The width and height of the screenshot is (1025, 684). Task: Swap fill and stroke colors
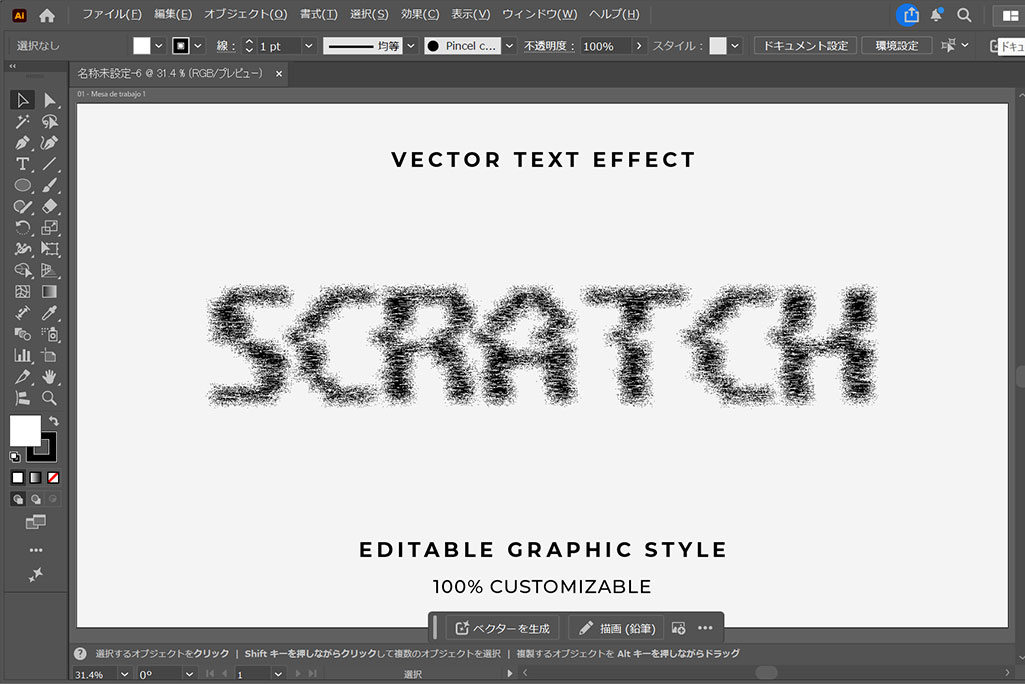54,421
